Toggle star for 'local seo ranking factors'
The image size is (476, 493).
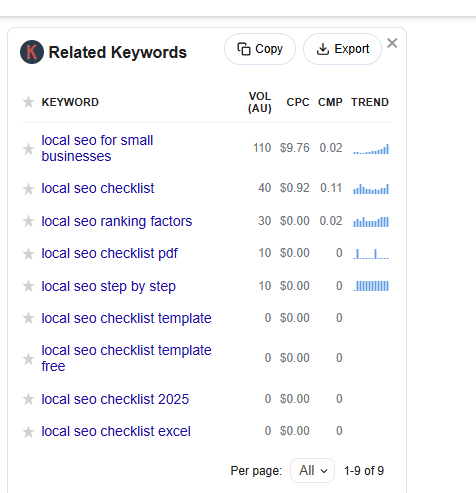point(28,221)
